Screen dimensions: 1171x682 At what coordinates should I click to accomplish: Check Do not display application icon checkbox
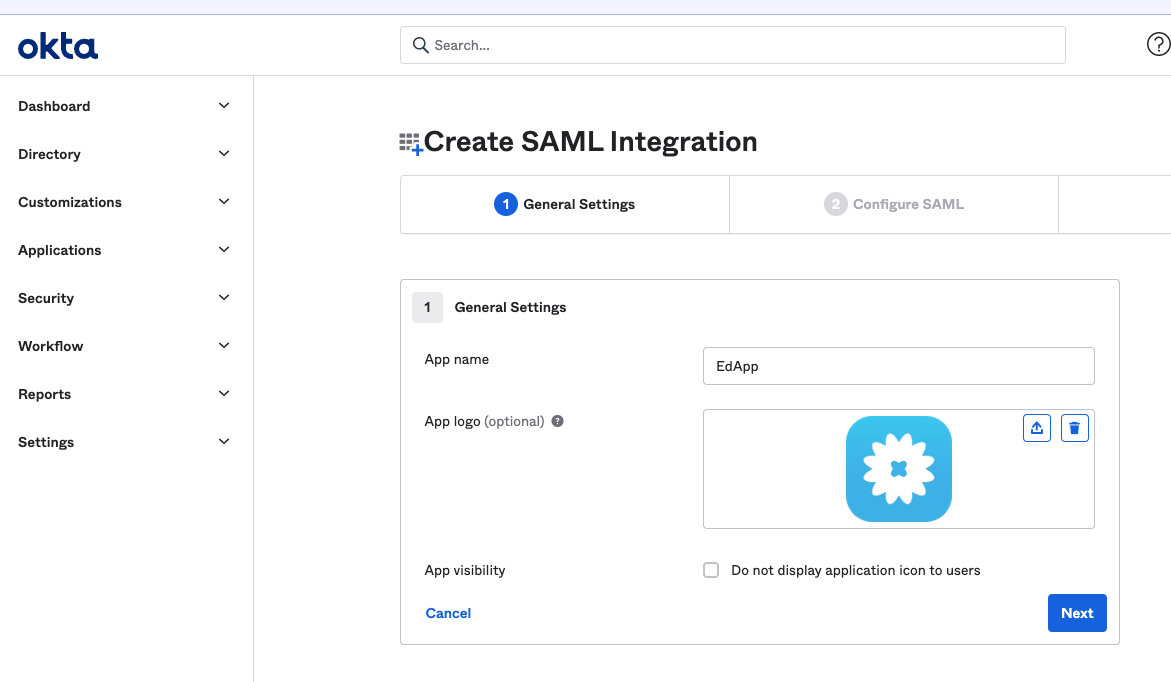coord(711,570)
